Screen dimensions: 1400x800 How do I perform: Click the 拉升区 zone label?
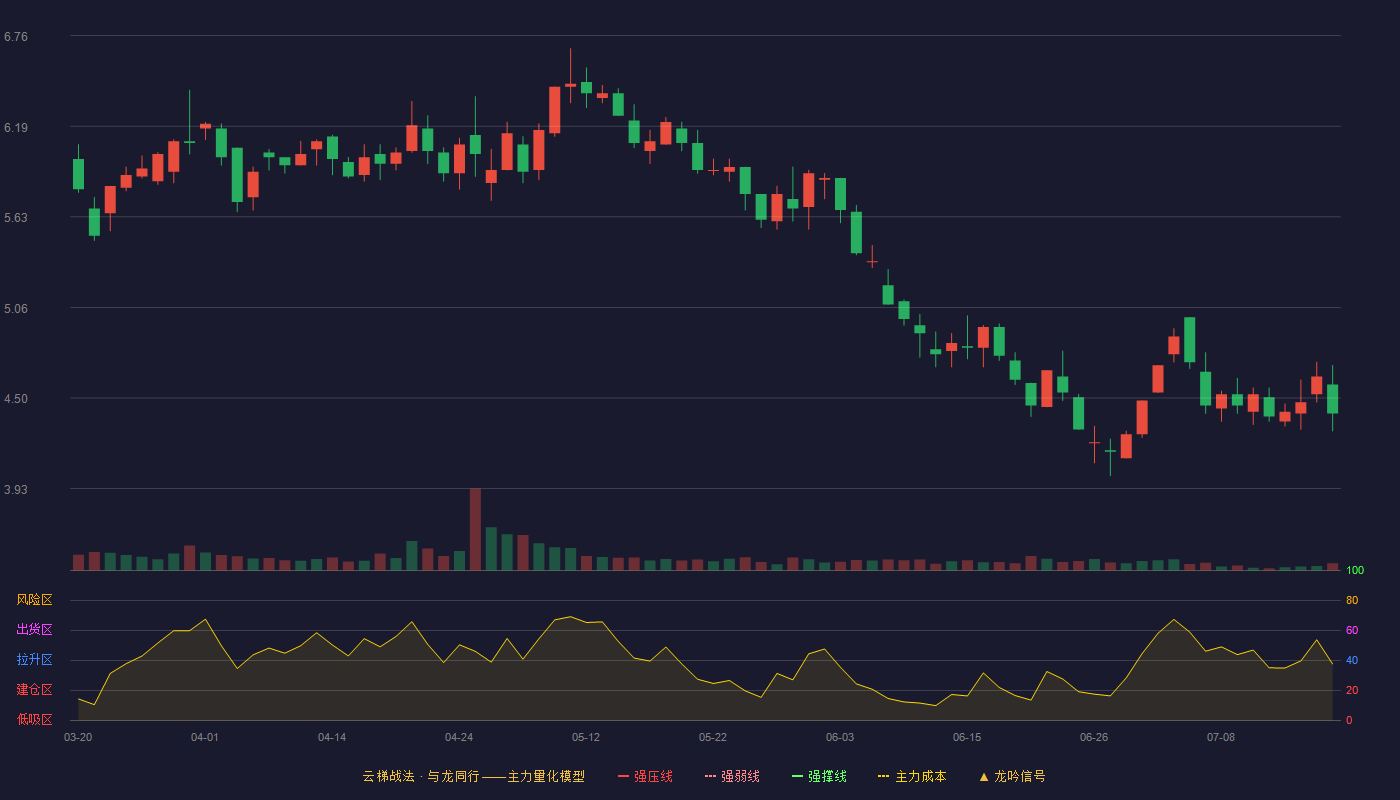pos(34,660)
